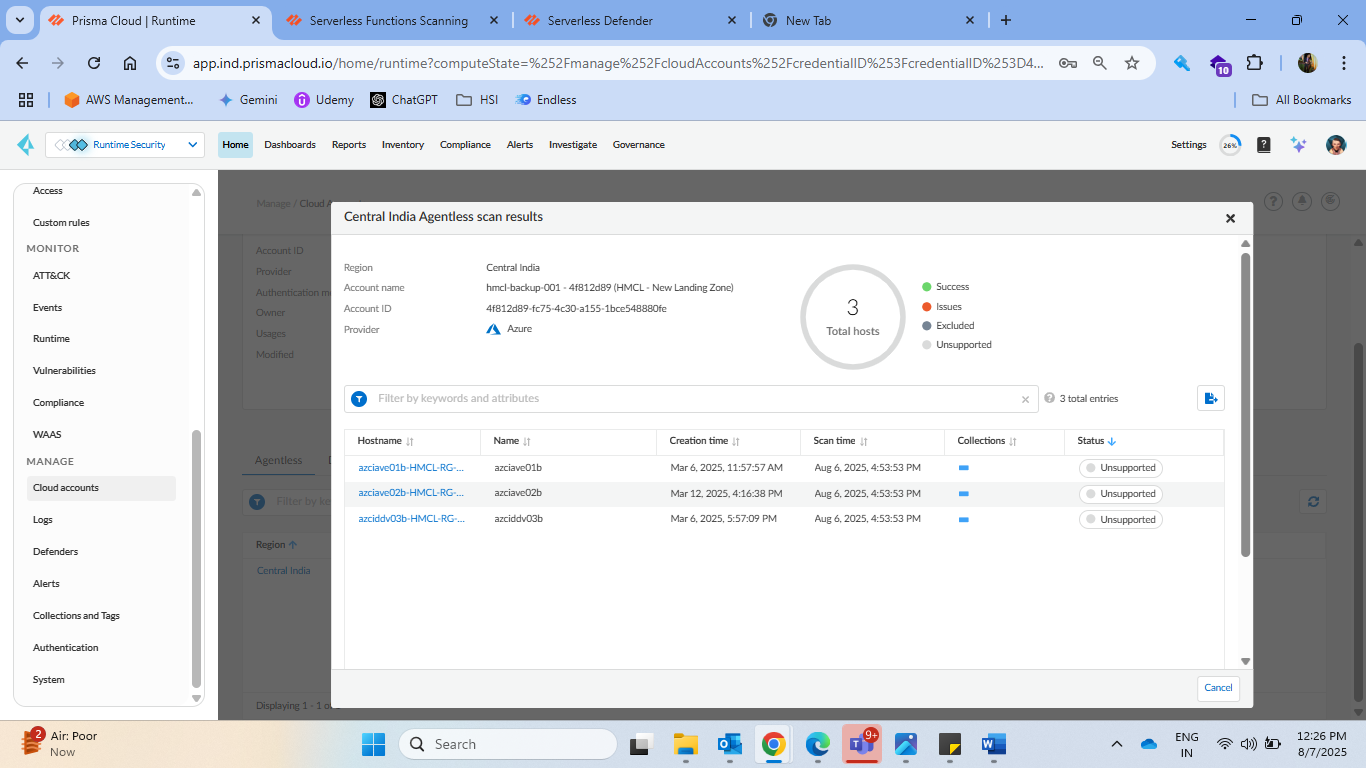Open the collections icon for azciave01b
1366x768 pixels.
point(964,468)
